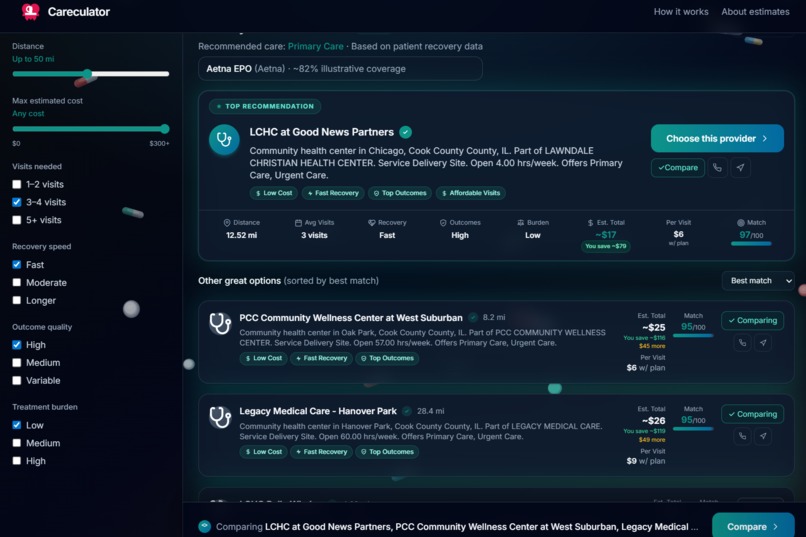Click the You save ~$79 badge
The image size is (806, 537).
click(x=606, y=246)
